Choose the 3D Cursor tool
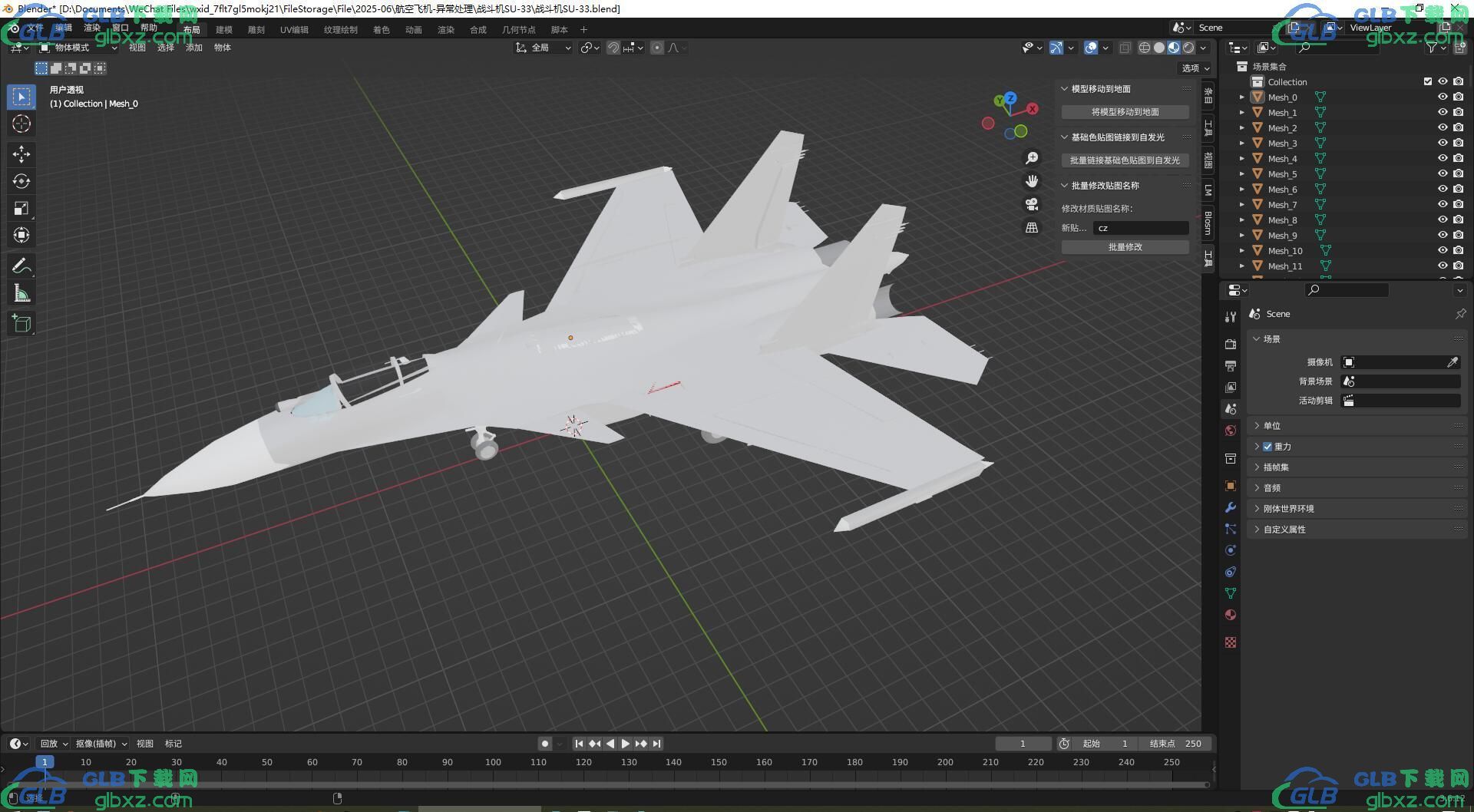This screenshot has width=1474, height=812. point(21,124)
